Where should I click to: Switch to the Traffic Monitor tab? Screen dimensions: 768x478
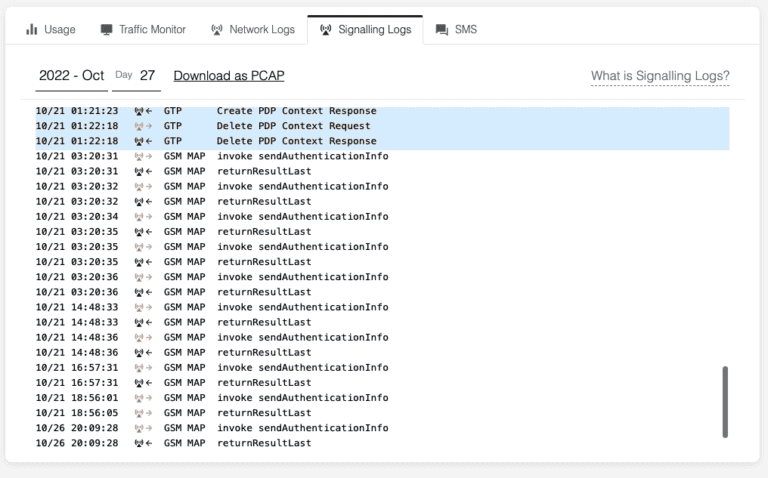click(x=152, y=30)
